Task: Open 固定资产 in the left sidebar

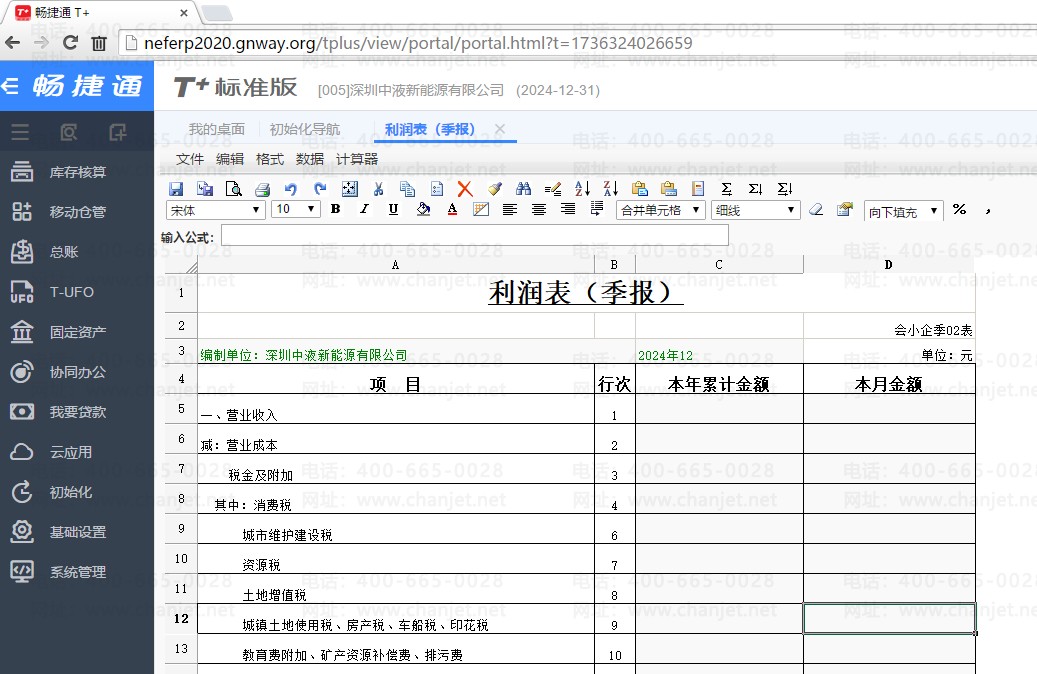Action: tap(78, 332)
